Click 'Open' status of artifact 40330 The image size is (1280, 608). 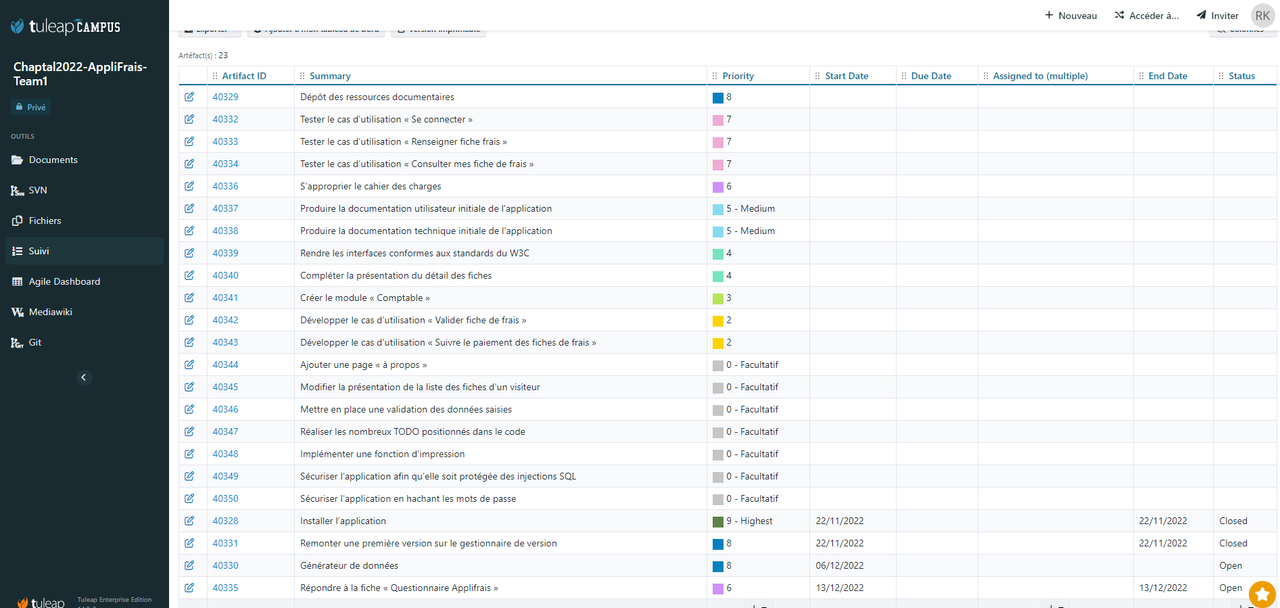point(1231,566)
